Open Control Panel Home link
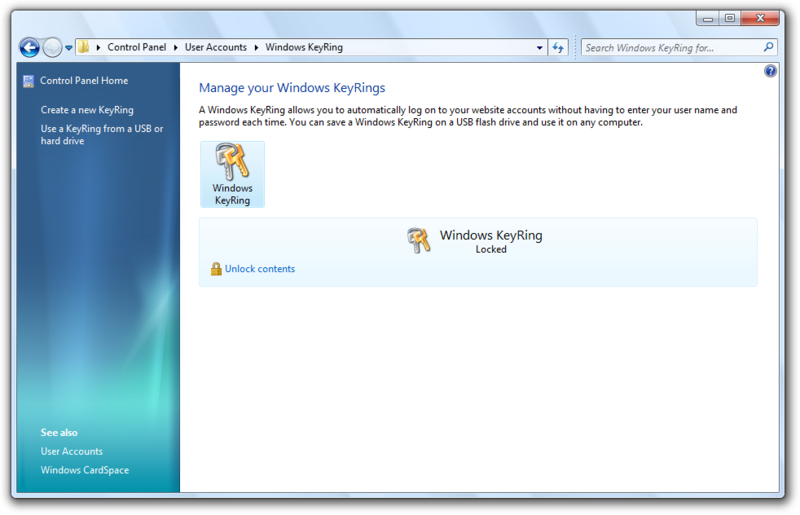Screen dimensions: 800x515 (84, 81)
